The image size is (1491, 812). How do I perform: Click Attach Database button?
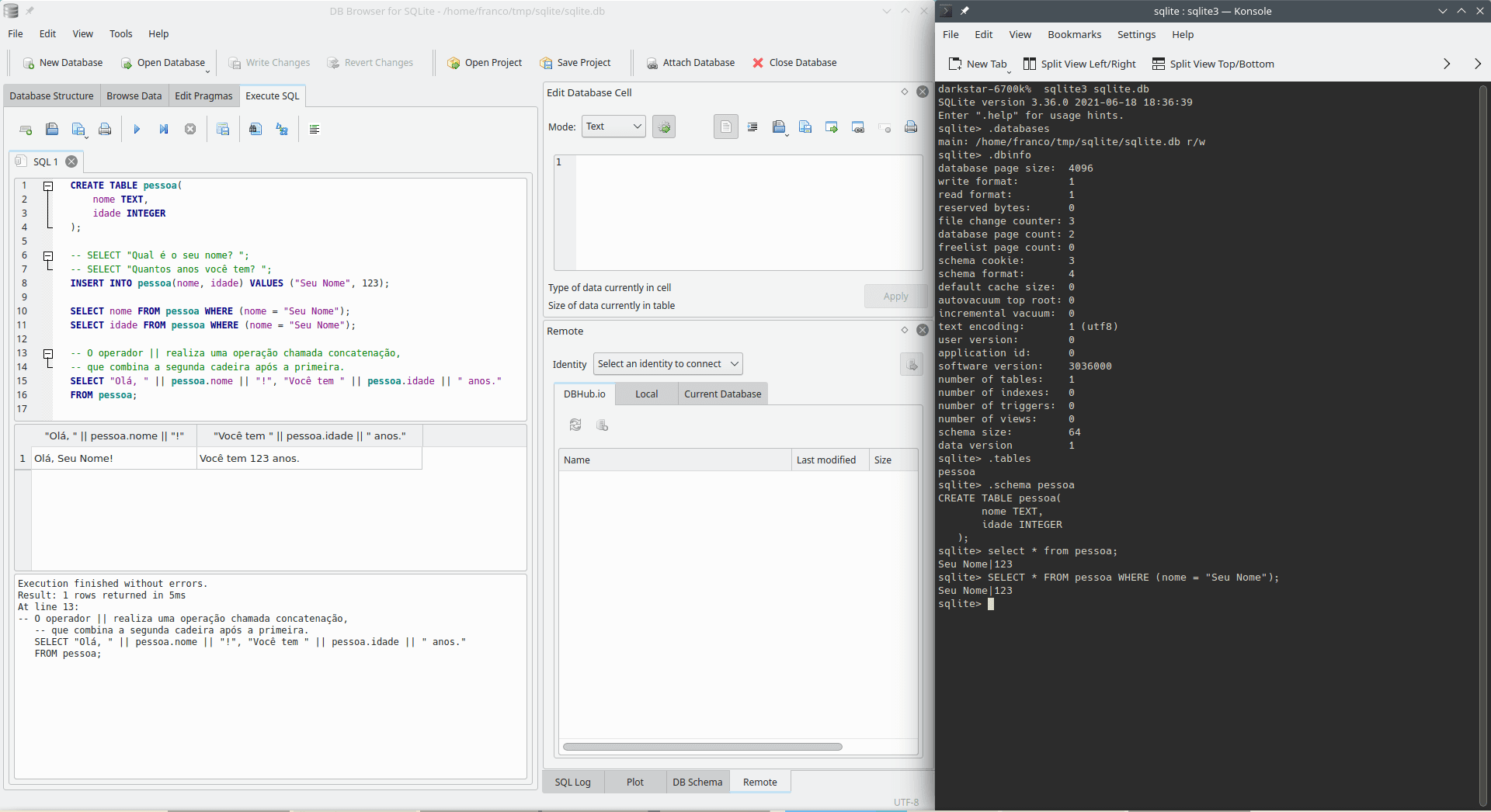[x=690, y=63]
